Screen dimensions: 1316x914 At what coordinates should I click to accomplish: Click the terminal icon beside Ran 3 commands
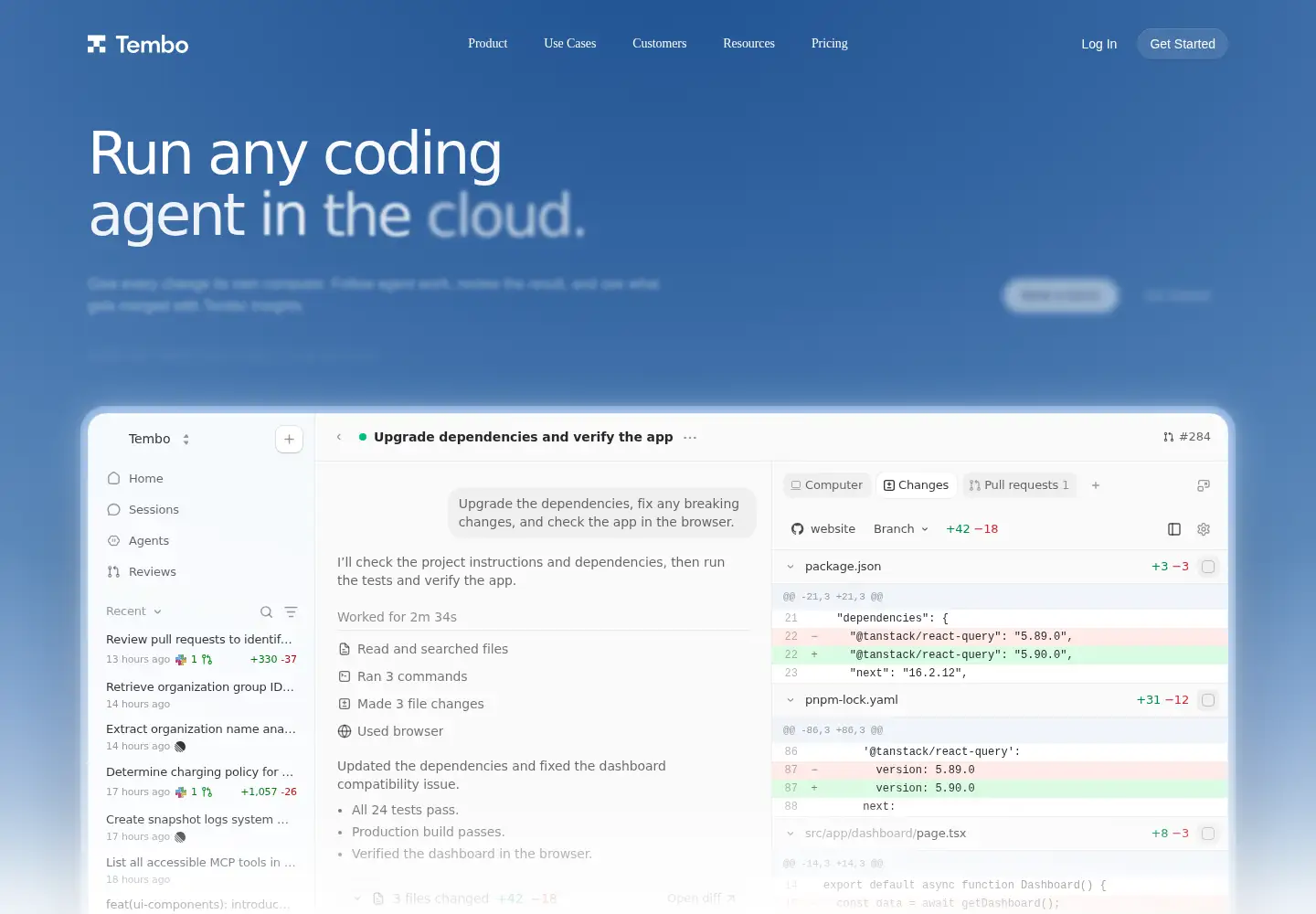coord(345,676)
